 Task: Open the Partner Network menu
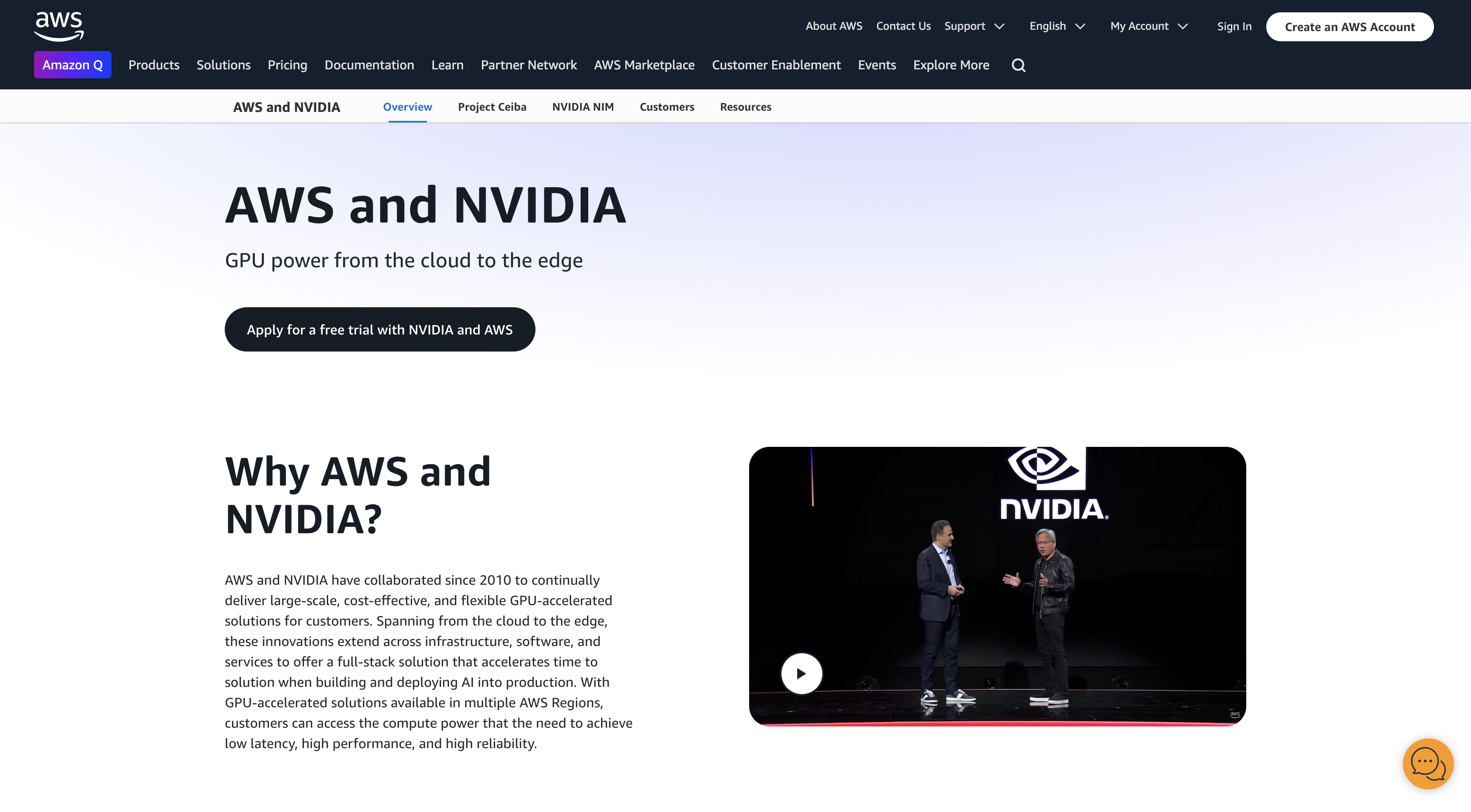pos(528,65)
